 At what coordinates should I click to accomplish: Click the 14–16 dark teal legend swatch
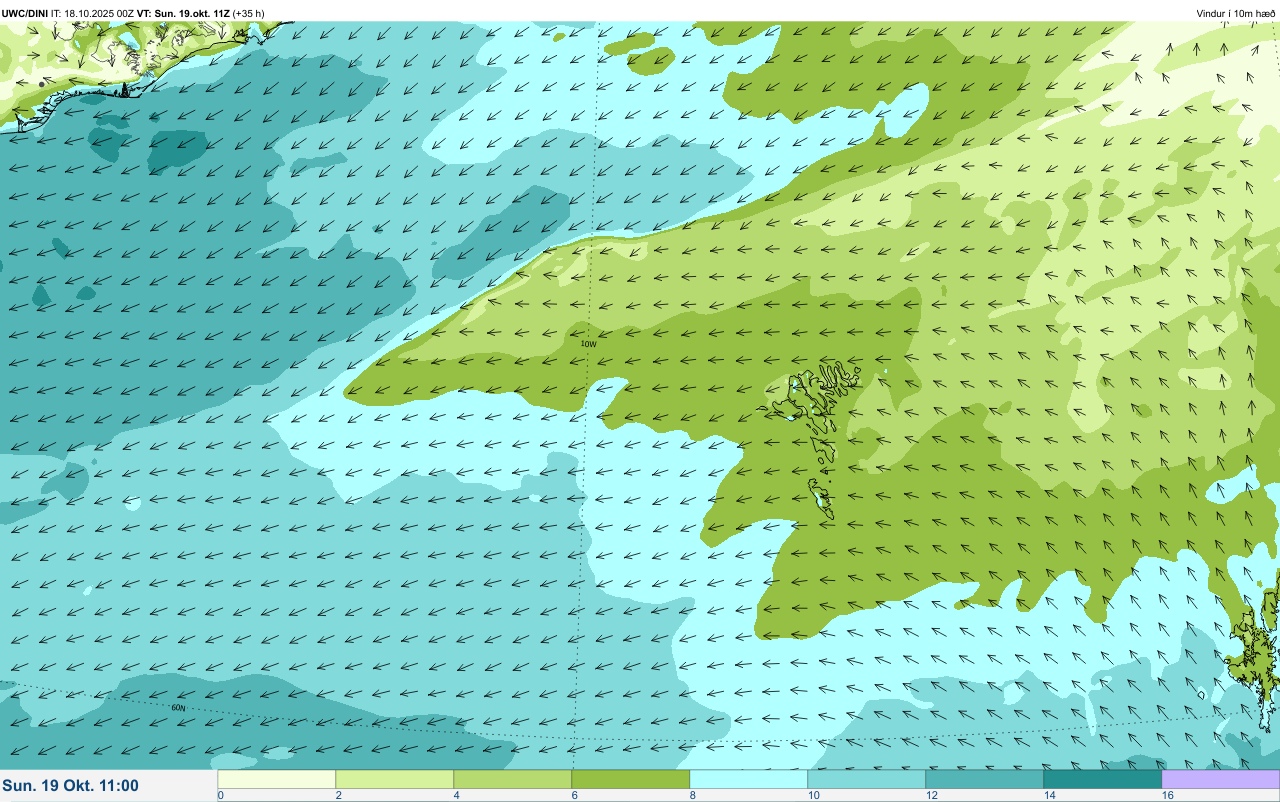pos(1103,778)
